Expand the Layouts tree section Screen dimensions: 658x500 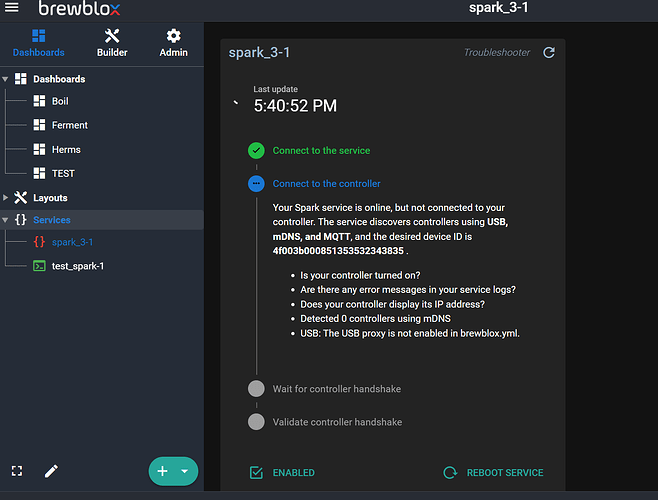tap(6, 198)
